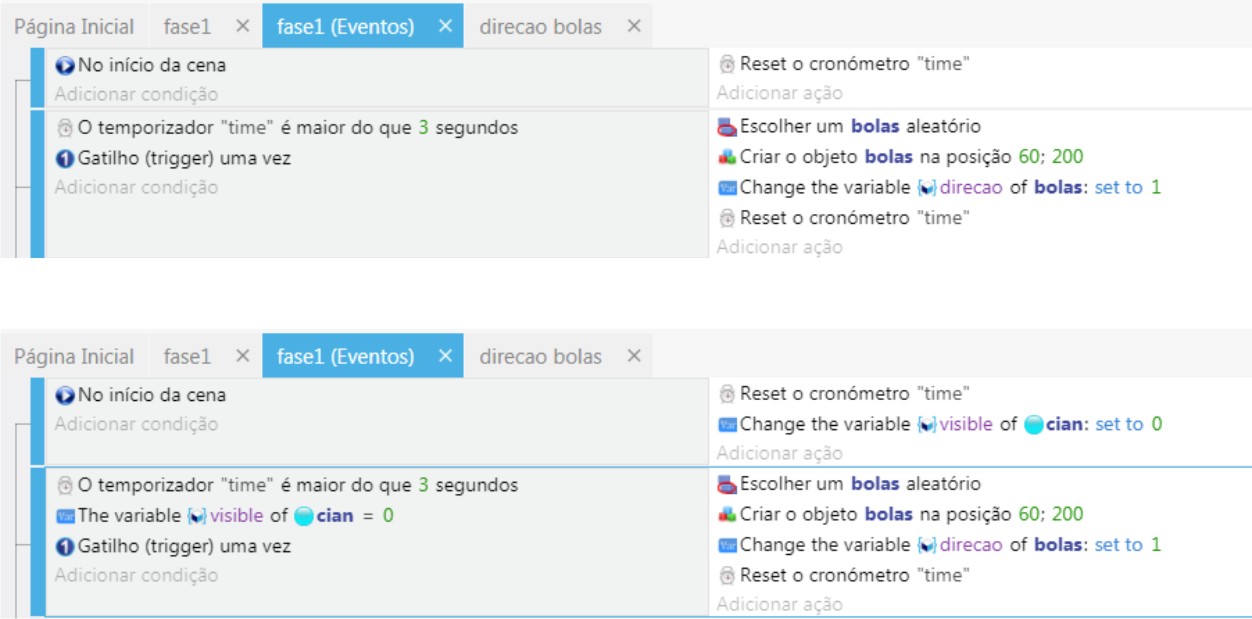Click the value 0 in the visible of cian action
This screenshot has height=619, width=1252.
point(1157,424)
